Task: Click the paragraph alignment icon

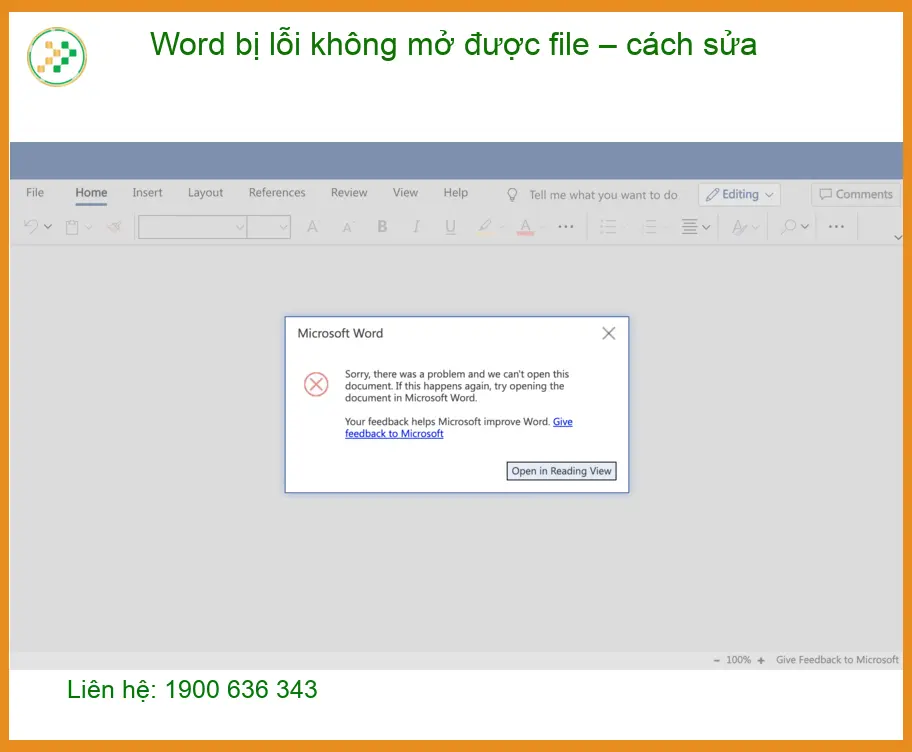Action: tap(689, 226)
